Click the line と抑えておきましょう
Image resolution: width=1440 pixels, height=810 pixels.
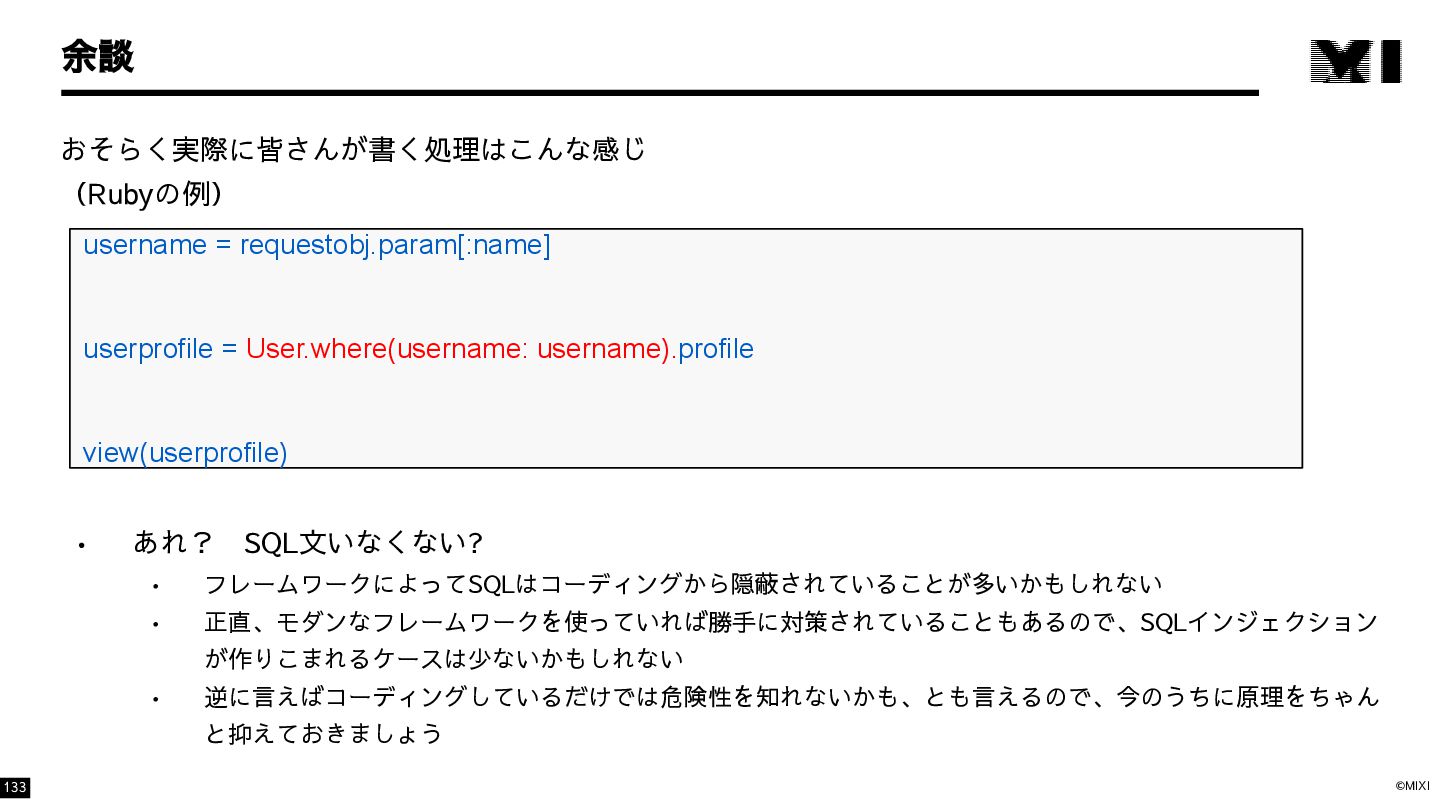[x=323, y=734]
